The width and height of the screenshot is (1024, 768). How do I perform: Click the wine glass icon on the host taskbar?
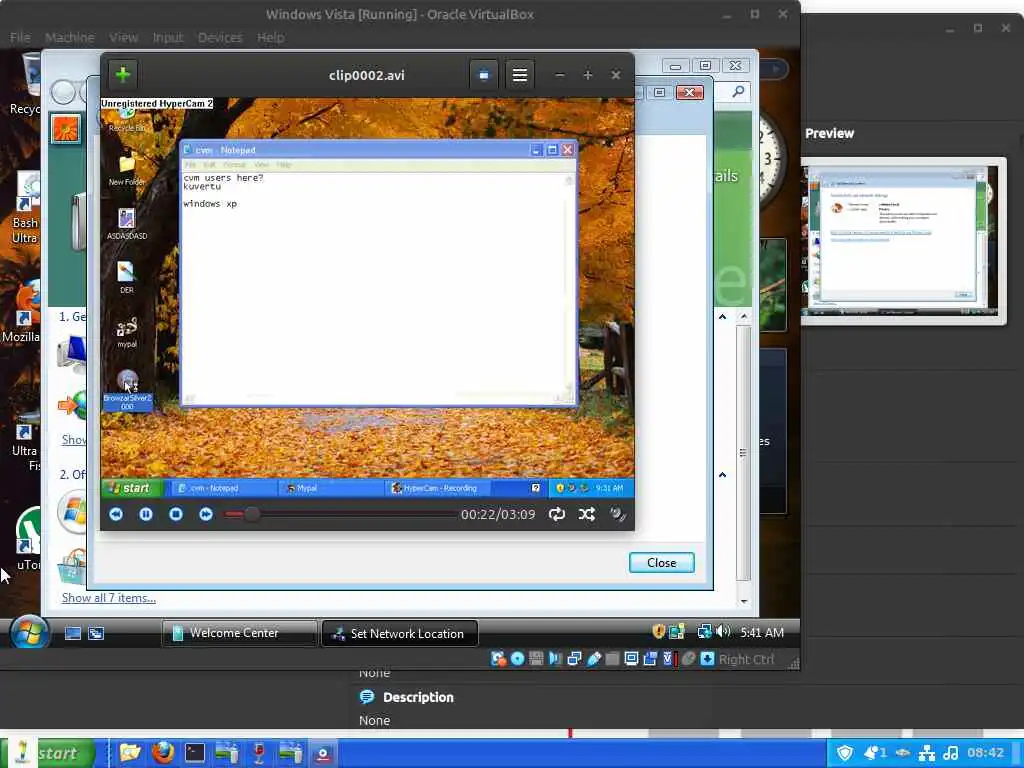point(259,753)
